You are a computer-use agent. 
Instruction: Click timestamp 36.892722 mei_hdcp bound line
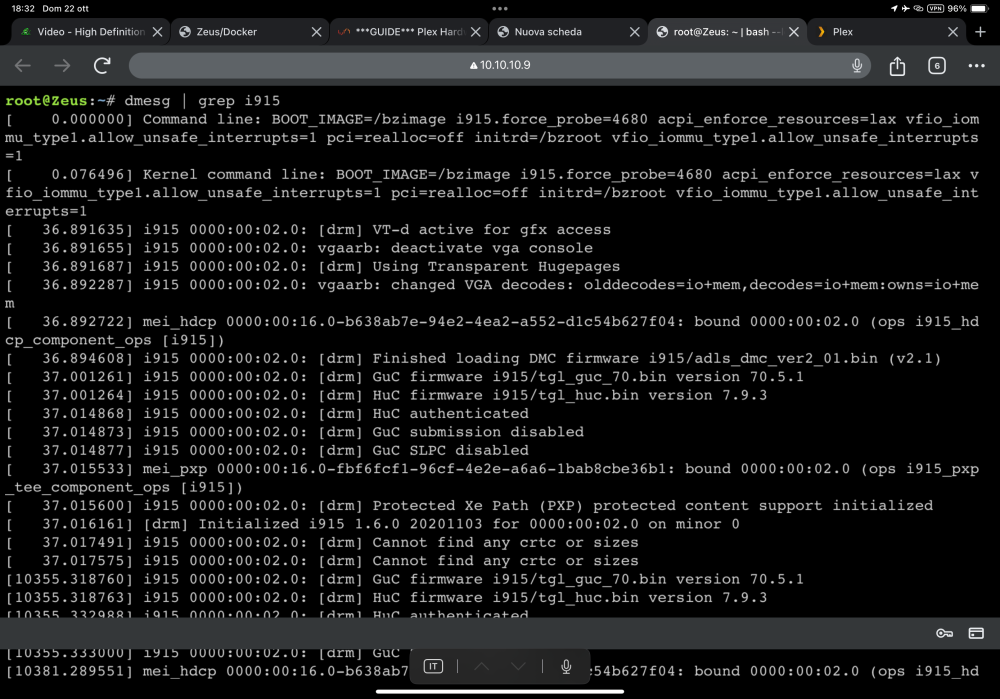point(492,330)
